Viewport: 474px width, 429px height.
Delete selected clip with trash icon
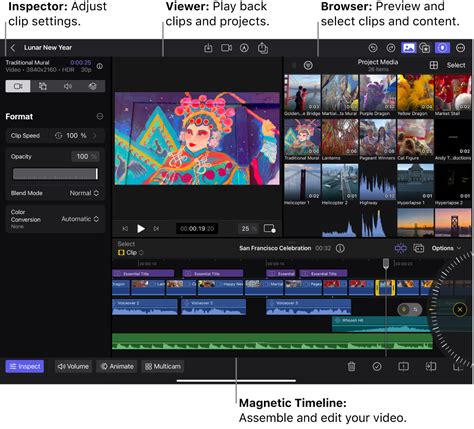[x=351, y=367]
